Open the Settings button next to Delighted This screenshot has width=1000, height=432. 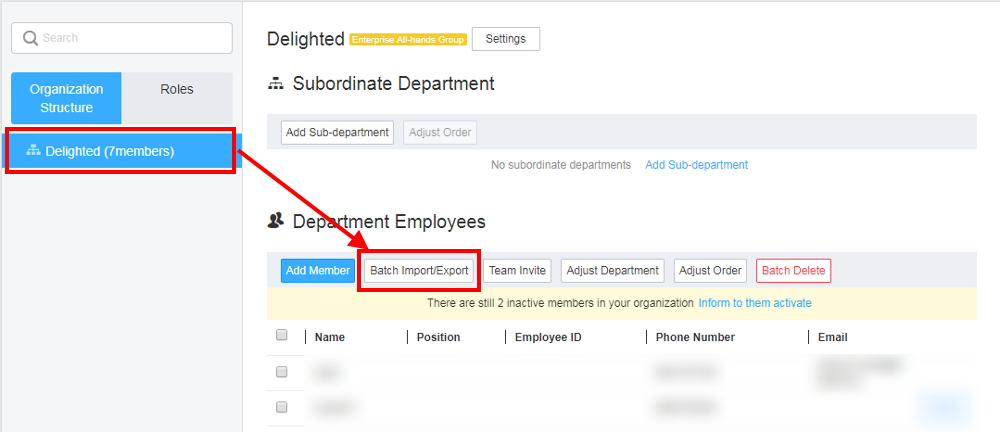506,39
